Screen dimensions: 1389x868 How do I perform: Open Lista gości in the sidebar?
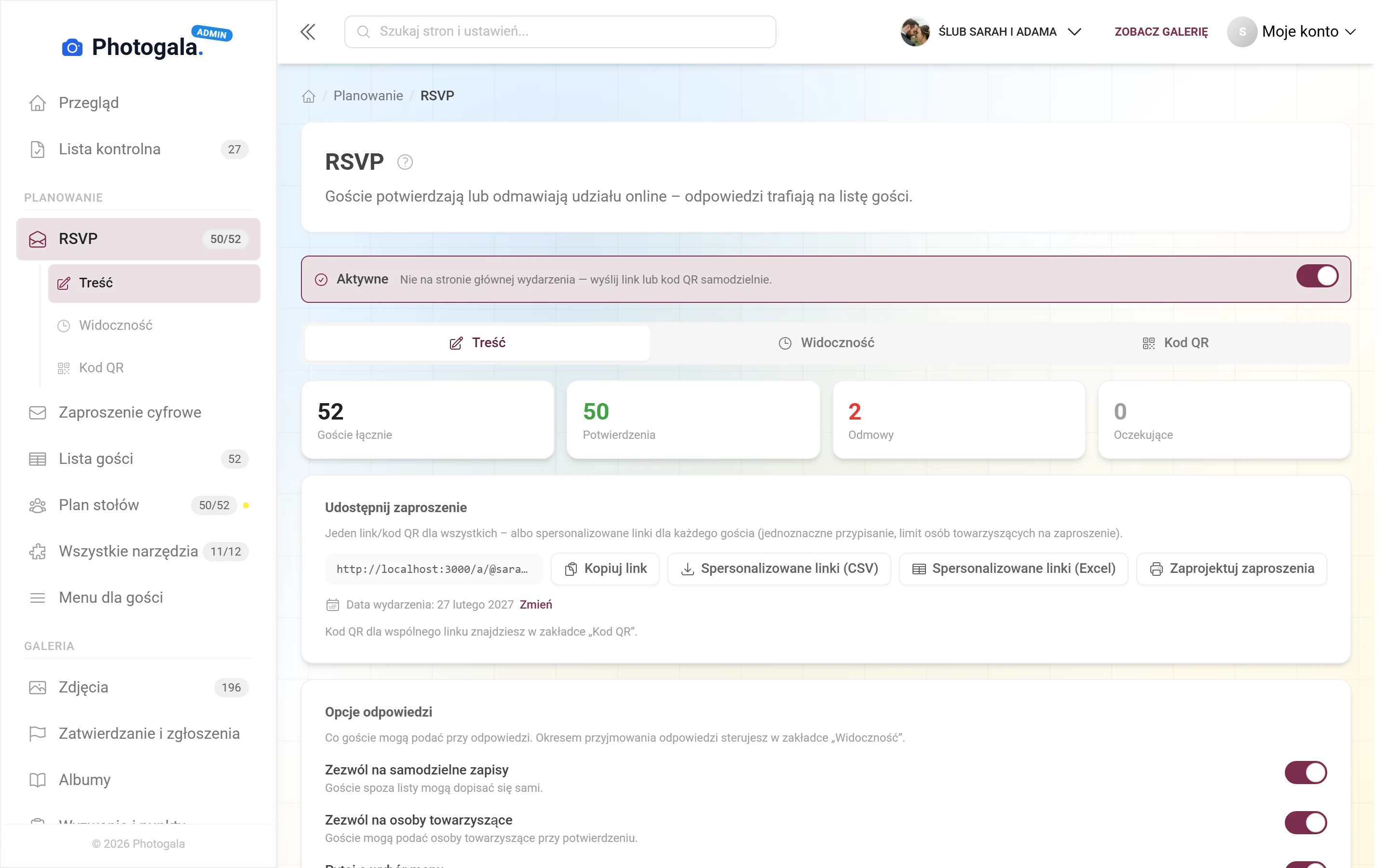click(x=138, y=459)
